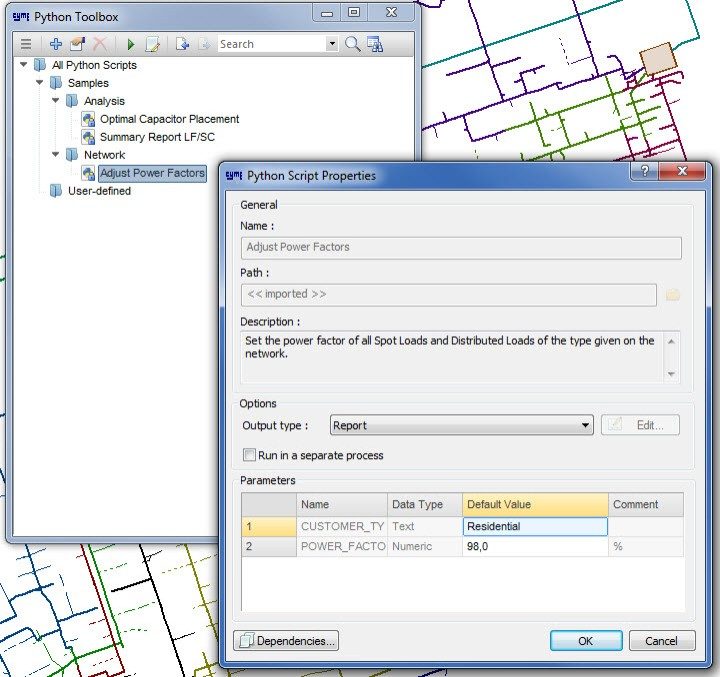Click the OK button

click(x=585, y=641)
